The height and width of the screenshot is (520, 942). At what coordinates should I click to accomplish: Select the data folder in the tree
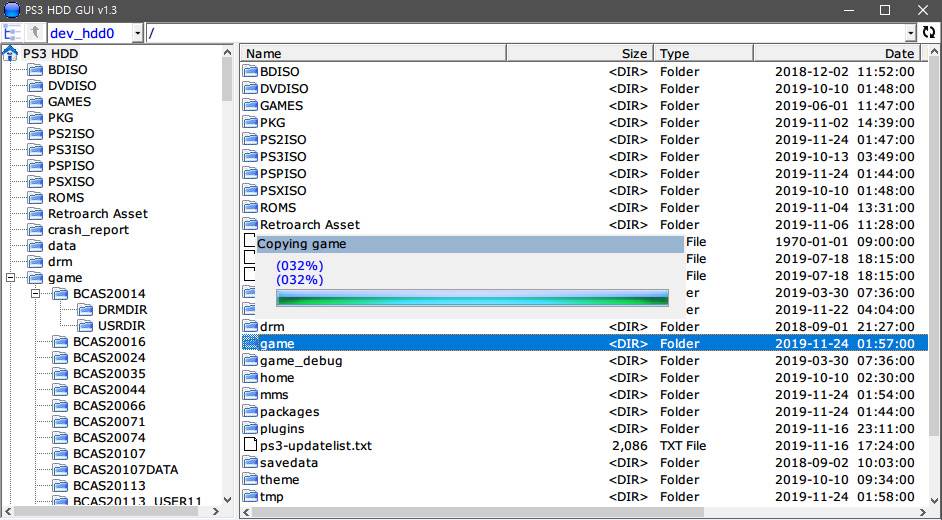62,246
